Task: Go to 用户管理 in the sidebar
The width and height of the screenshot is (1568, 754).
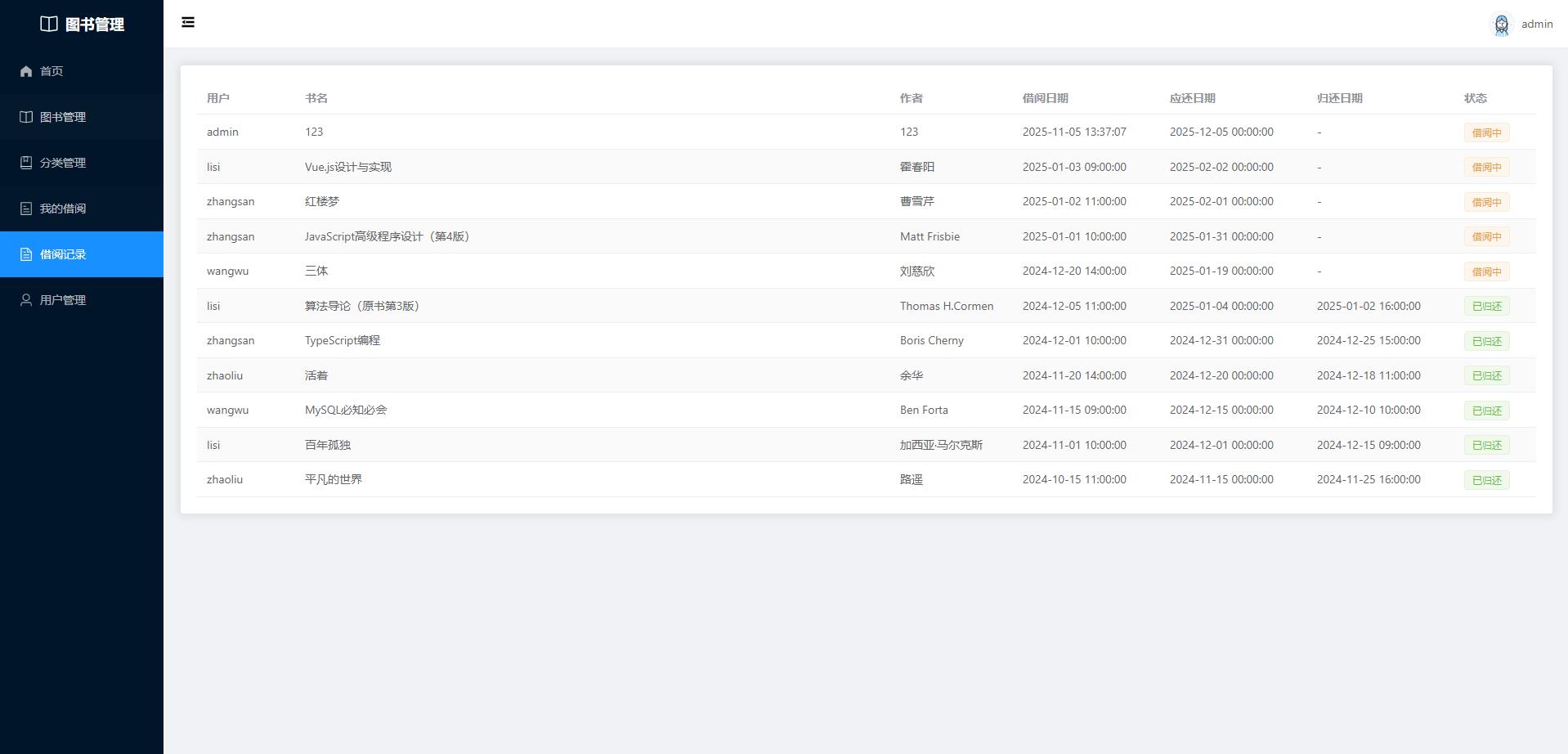Action: click(x=63, y=300)
